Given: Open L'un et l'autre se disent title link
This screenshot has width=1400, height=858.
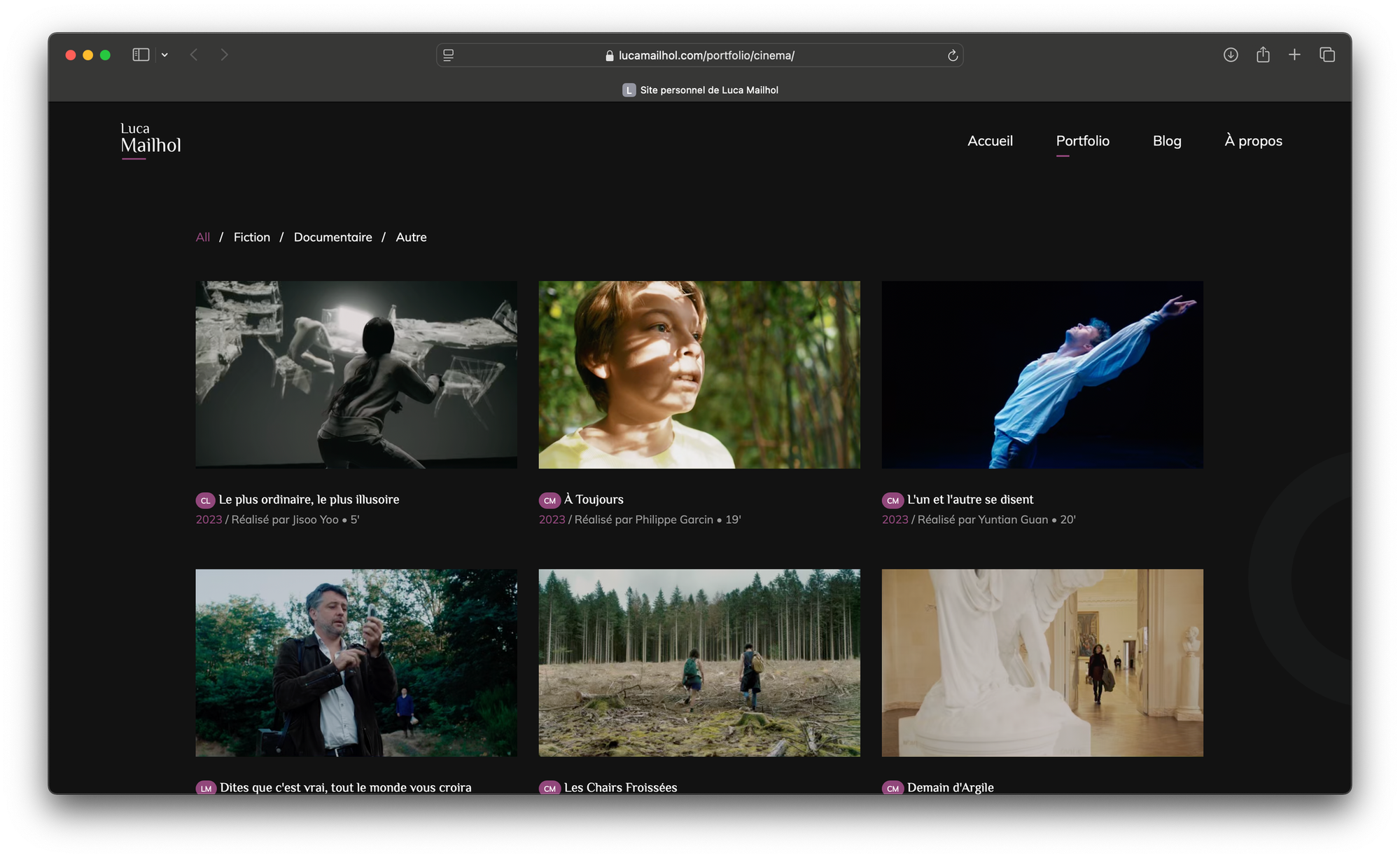Looking at the screenshot, I should point(969,499).
